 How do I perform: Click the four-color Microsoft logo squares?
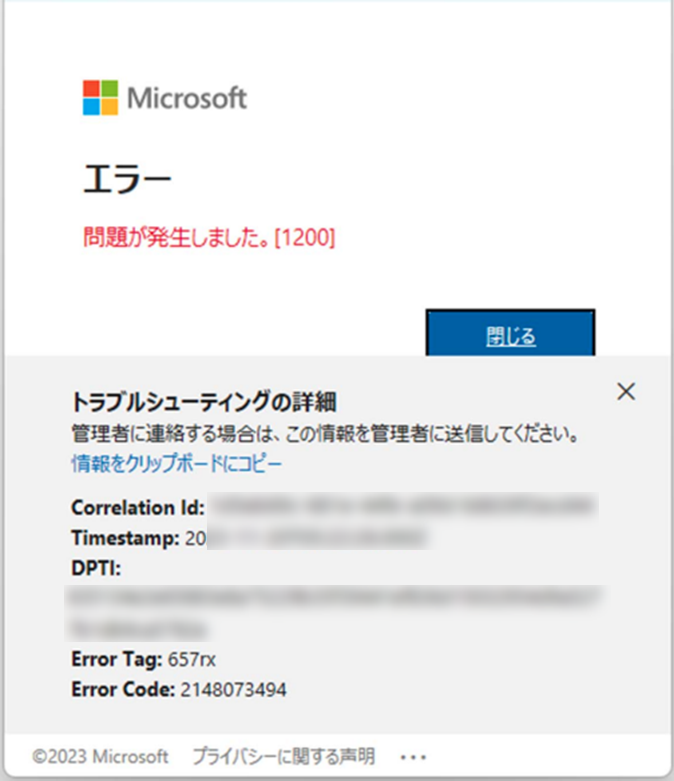point(100,98)
